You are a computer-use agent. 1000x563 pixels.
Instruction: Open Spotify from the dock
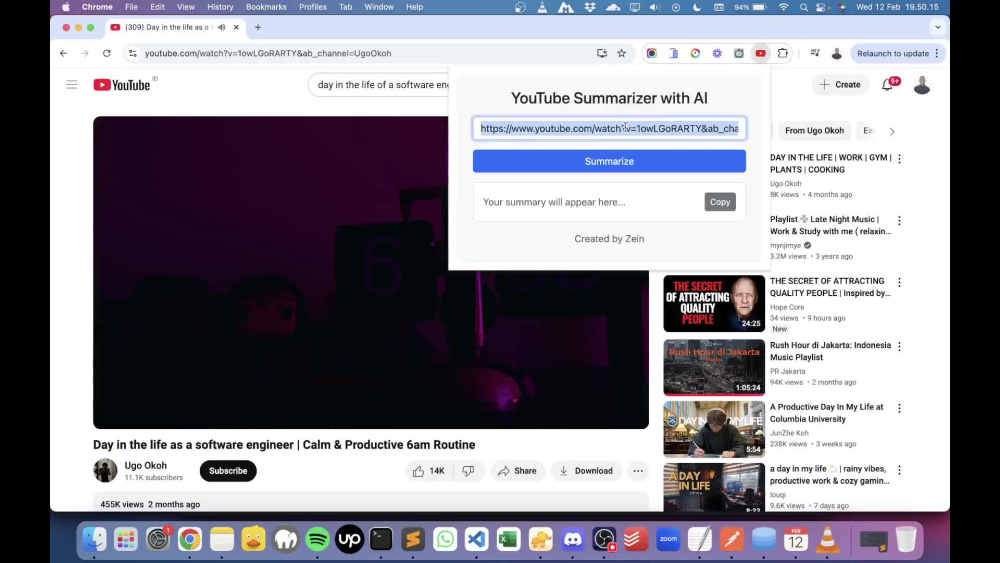[318, 539]
